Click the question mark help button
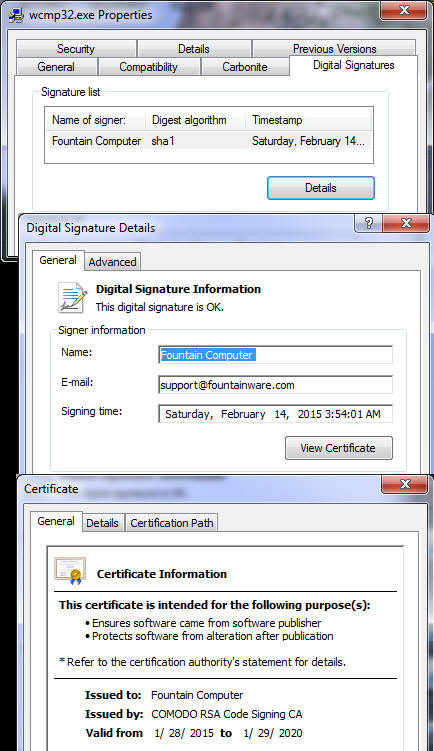The image size is (434, 751). [x=368, y=223]
